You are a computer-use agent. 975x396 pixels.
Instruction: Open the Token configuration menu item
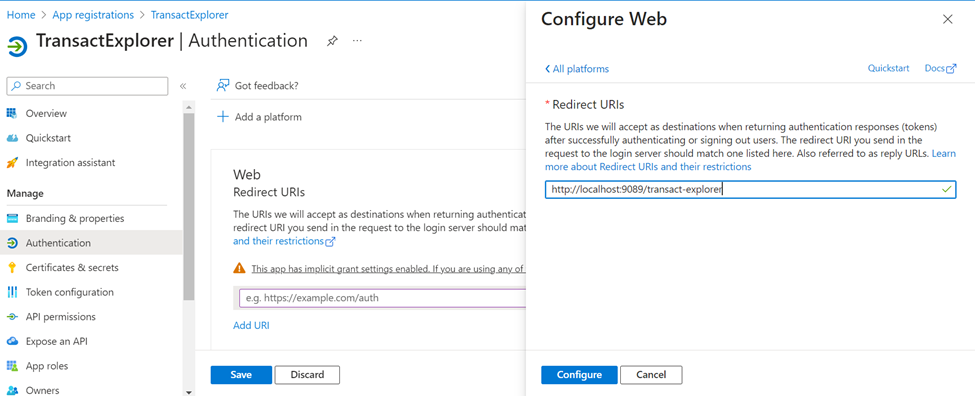70,292
